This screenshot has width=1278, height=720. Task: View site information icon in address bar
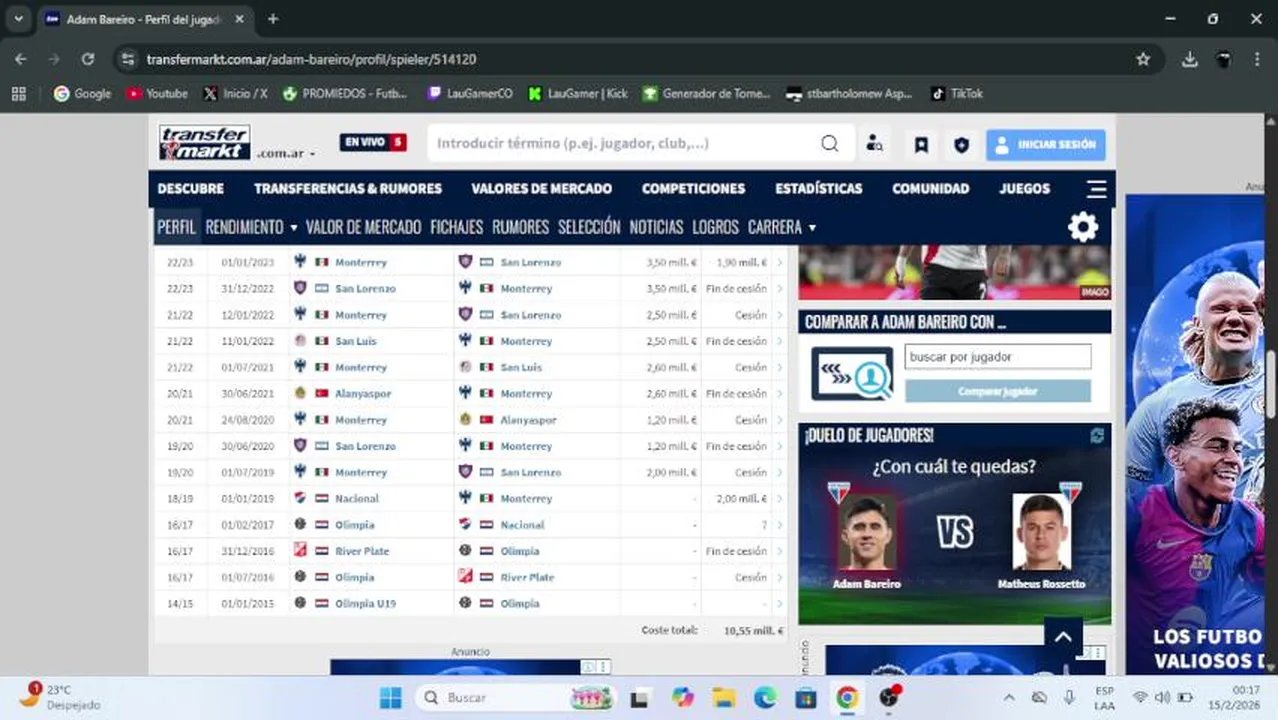[127, 59]
